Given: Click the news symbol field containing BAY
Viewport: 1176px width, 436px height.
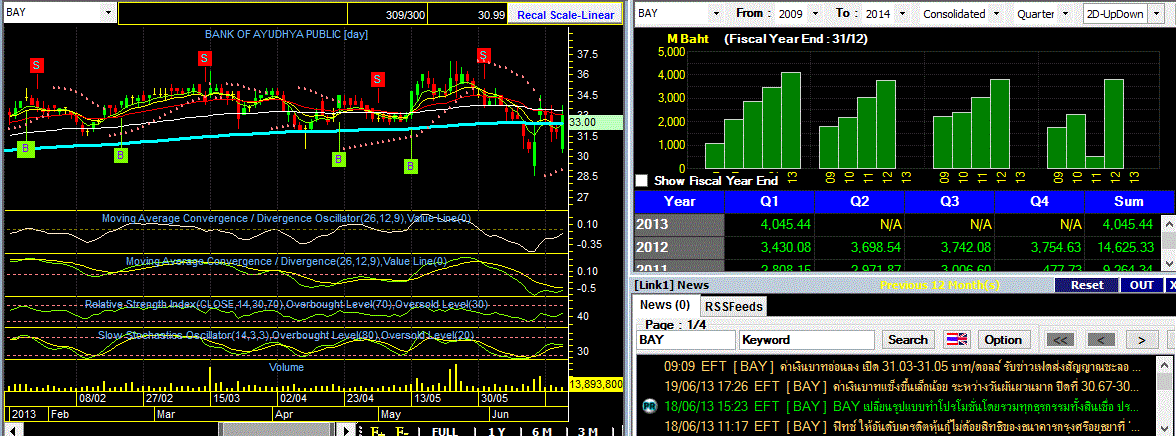Looking at the screenshot, I should click(686, 340).
